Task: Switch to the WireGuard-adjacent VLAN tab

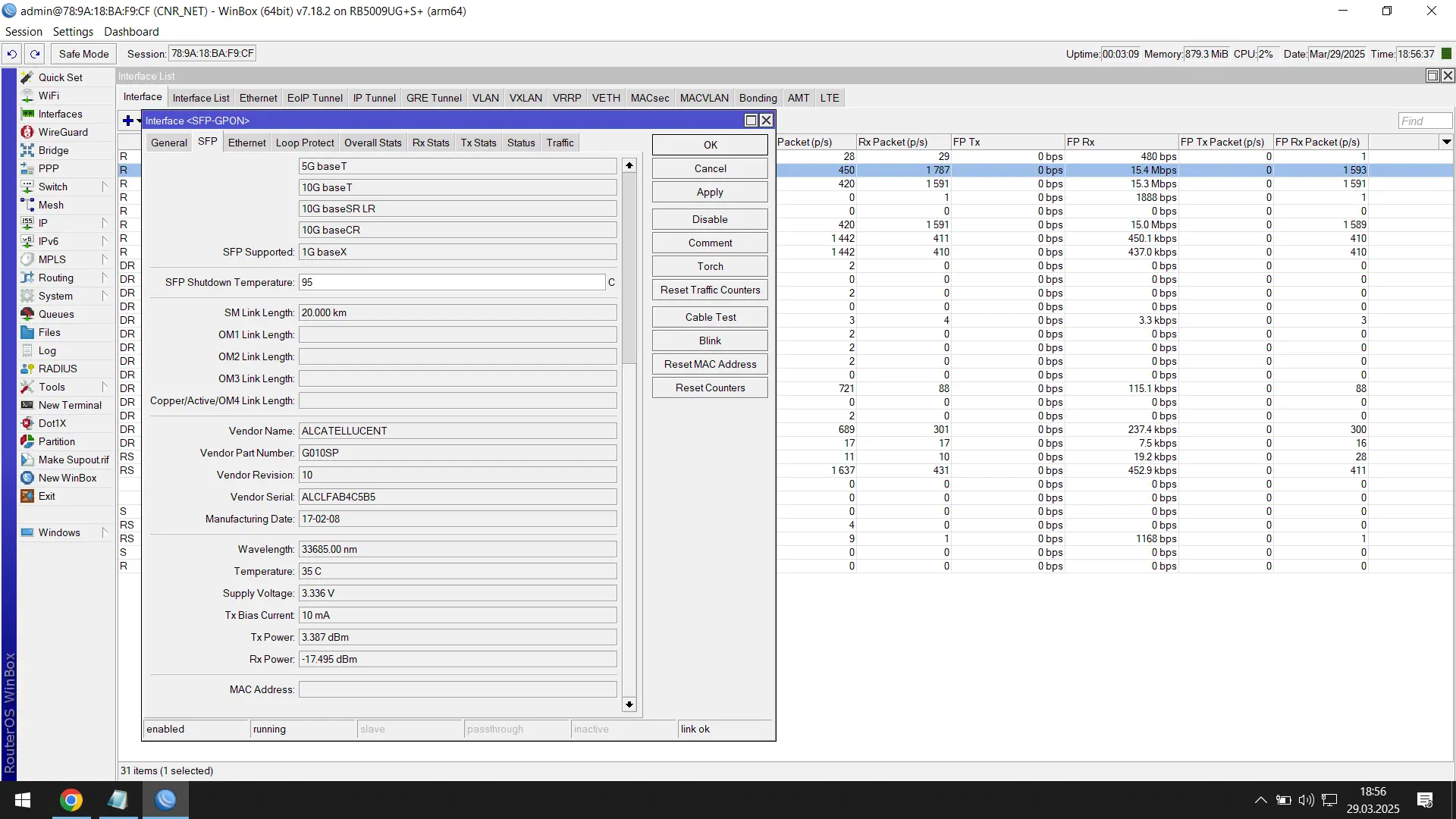Action: click(485, 98)
